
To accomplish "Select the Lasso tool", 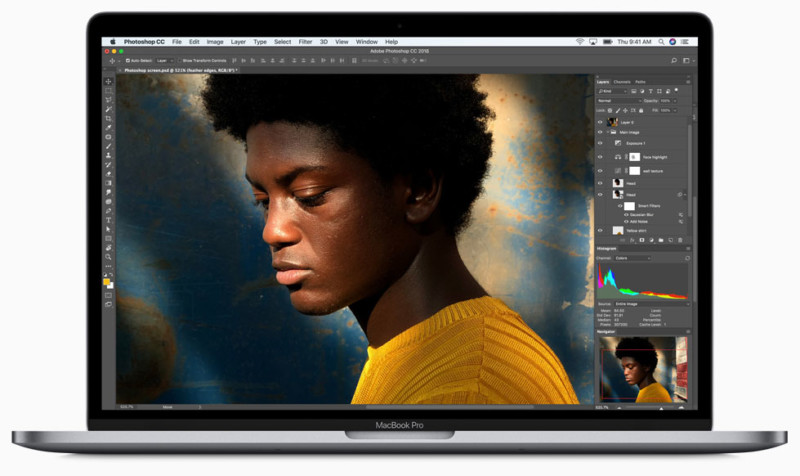I will tap(108, 100).
